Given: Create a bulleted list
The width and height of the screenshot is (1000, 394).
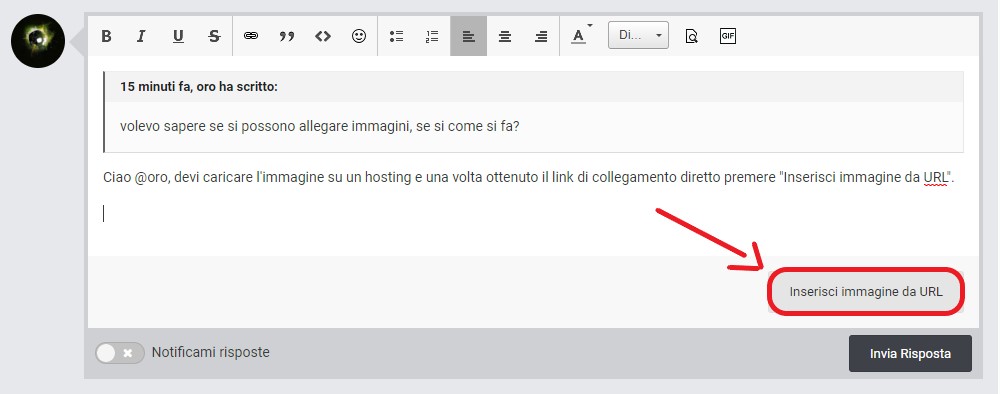Looking at the screenshot, I should [397, 36].
